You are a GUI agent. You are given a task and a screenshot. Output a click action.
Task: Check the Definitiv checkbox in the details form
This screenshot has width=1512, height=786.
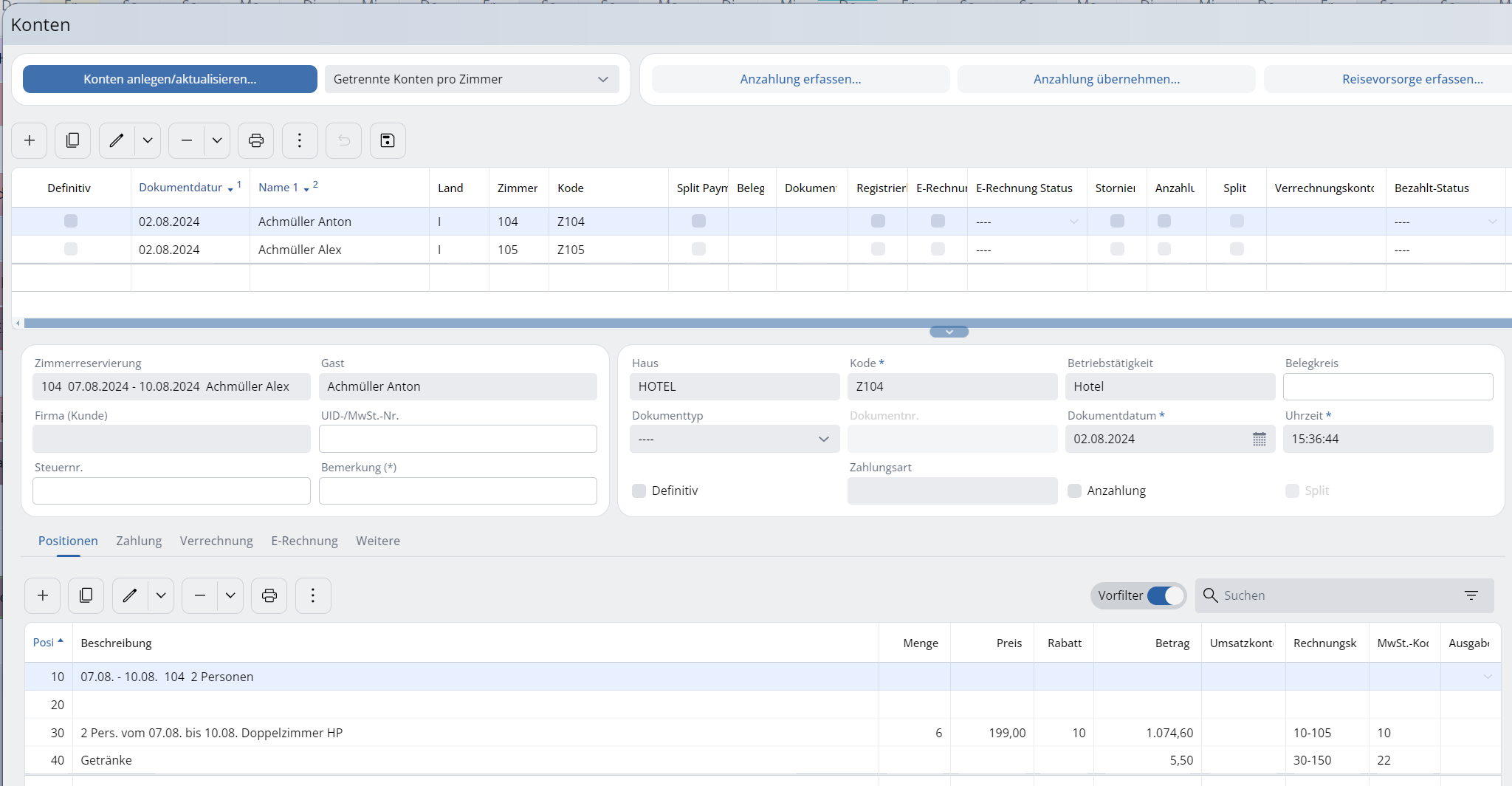639,491
